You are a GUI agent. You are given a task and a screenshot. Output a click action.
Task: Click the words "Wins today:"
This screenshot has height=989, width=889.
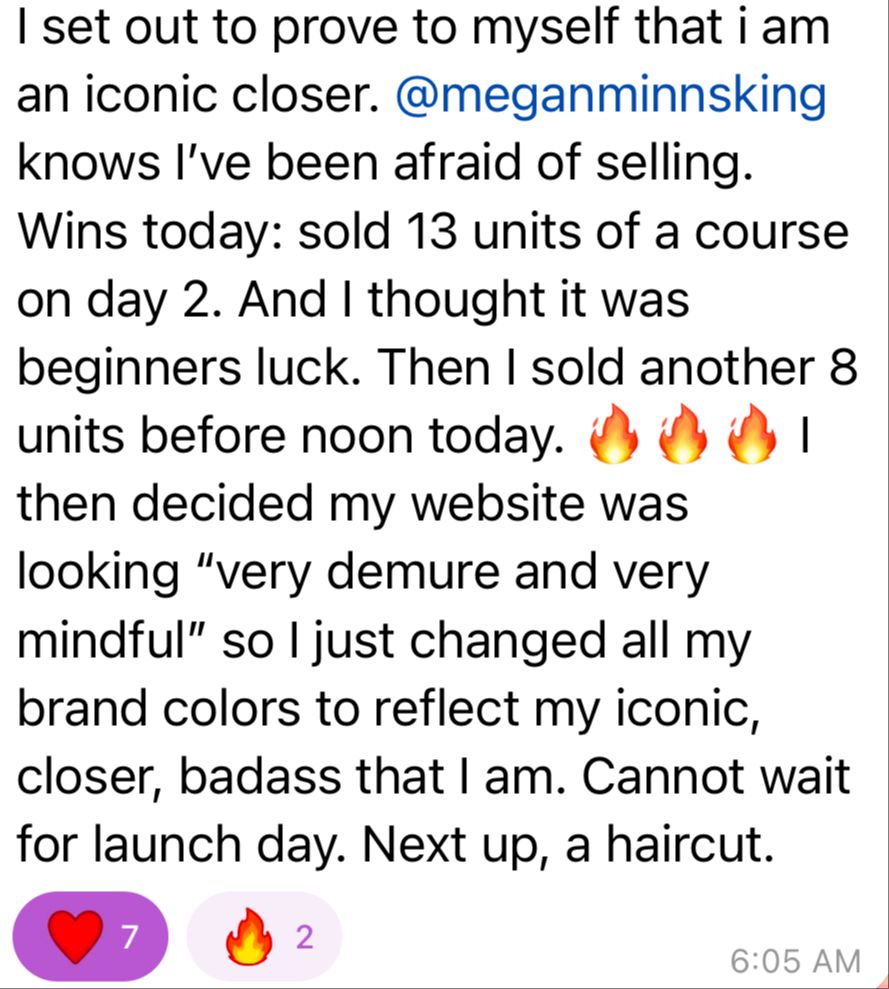(x=153, y=233)
